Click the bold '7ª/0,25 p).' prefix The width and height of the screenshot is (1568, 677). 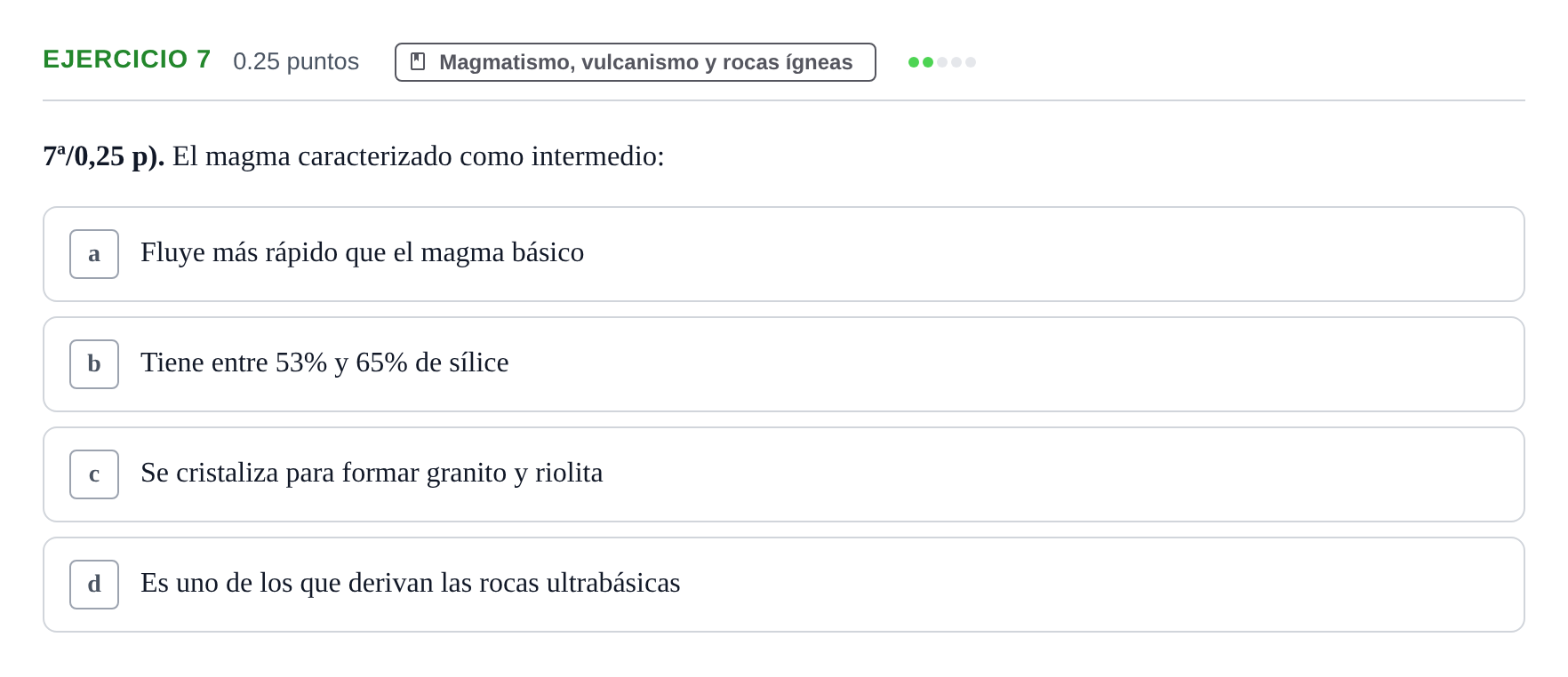click(104, 156)
